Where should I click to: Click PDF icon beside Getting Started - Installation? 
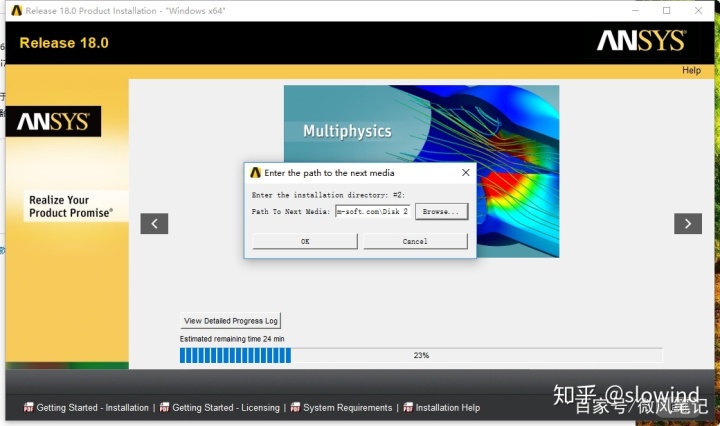click(x=28, y=407)
